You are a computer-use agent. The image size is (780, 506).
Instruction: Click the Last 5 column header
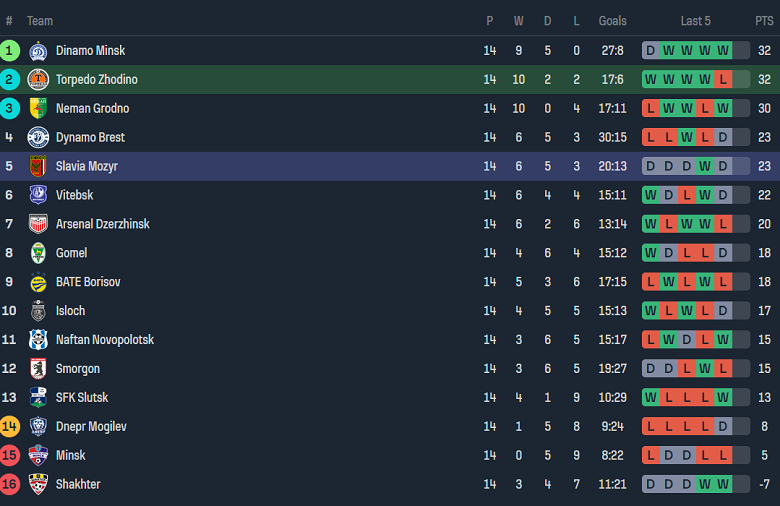695,21
